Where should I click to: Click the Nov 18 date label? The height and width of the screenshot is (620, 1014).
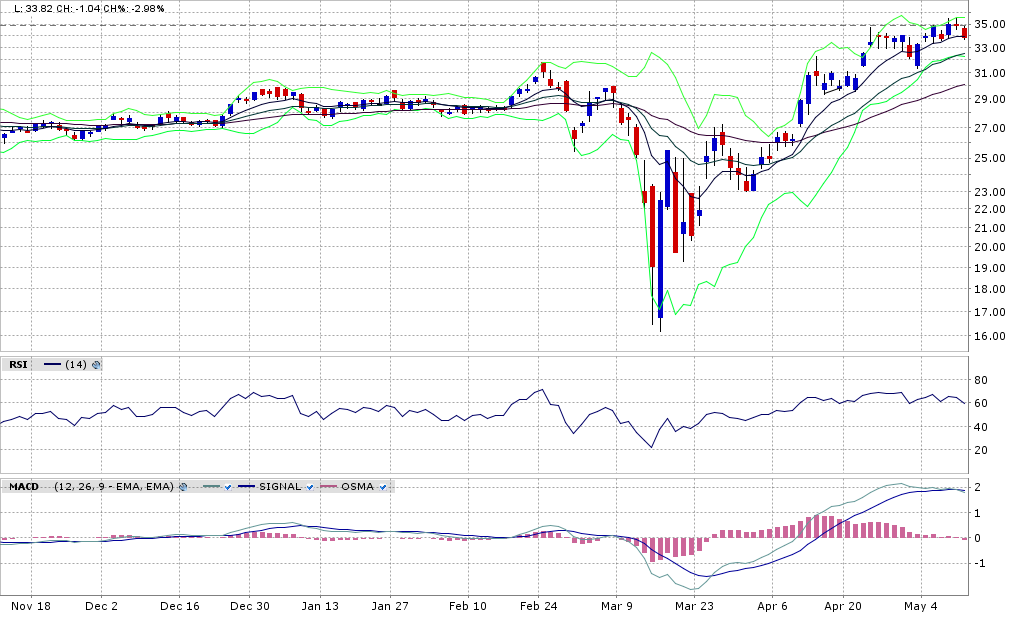pos(31,606)
